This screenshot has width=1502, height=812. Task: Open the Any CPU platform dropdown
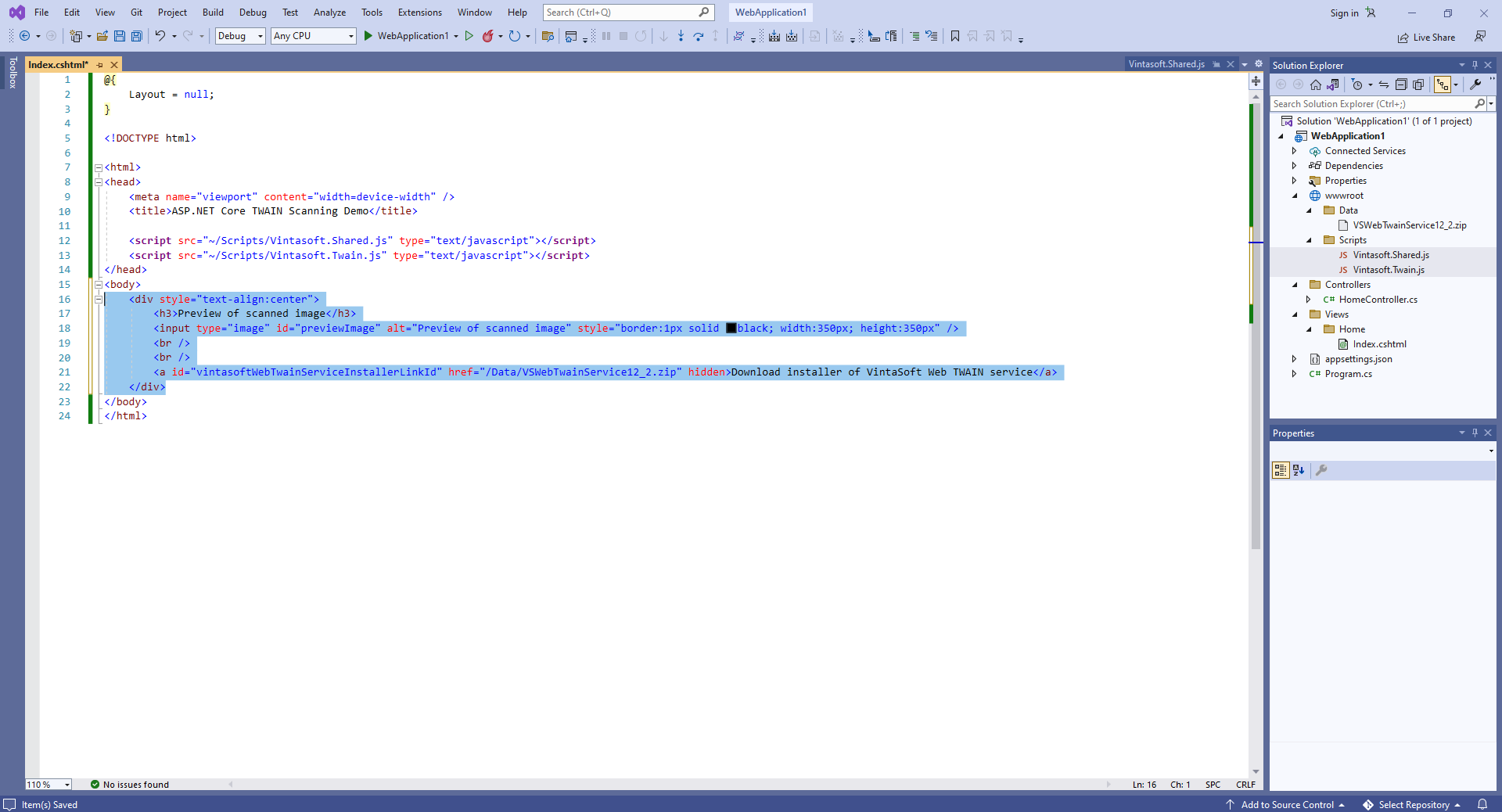tap(313, 36)
